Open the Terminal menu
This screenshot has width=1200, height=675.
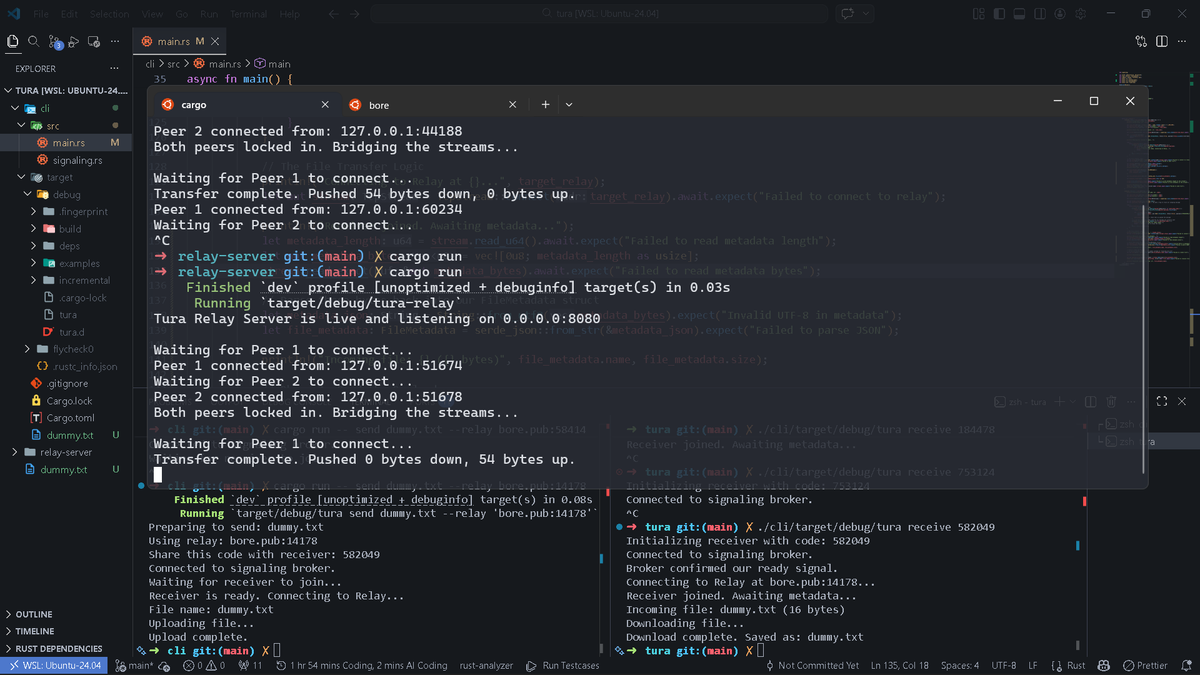(x=248, y=14)
